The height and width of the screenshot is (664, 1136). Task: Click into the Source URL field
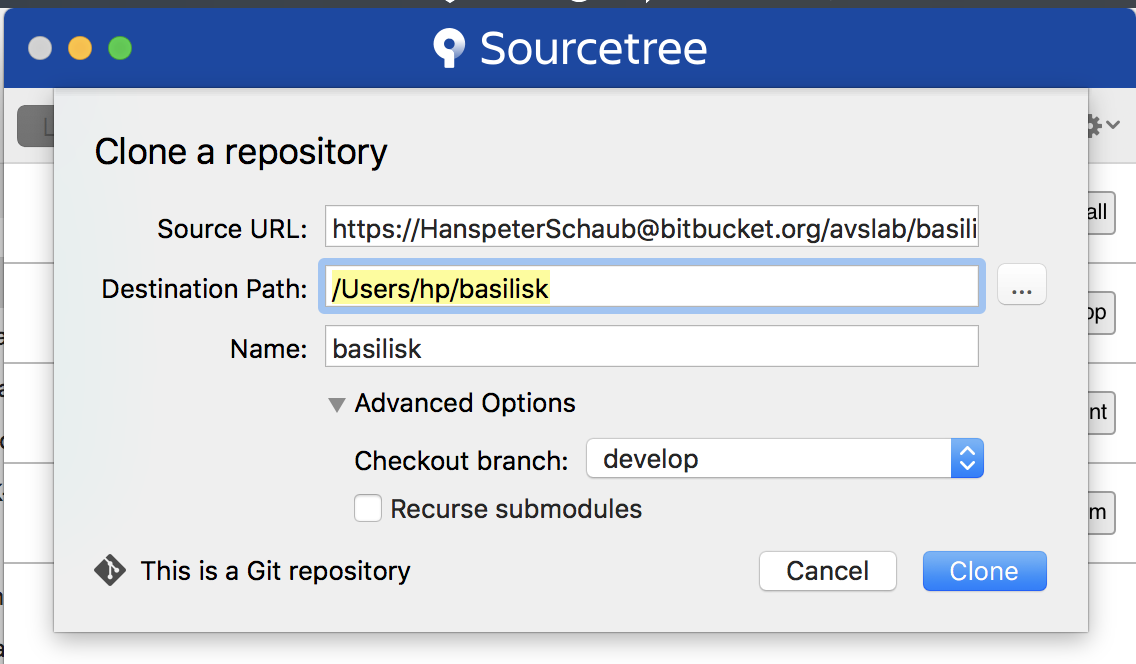(x=651, y=230)
